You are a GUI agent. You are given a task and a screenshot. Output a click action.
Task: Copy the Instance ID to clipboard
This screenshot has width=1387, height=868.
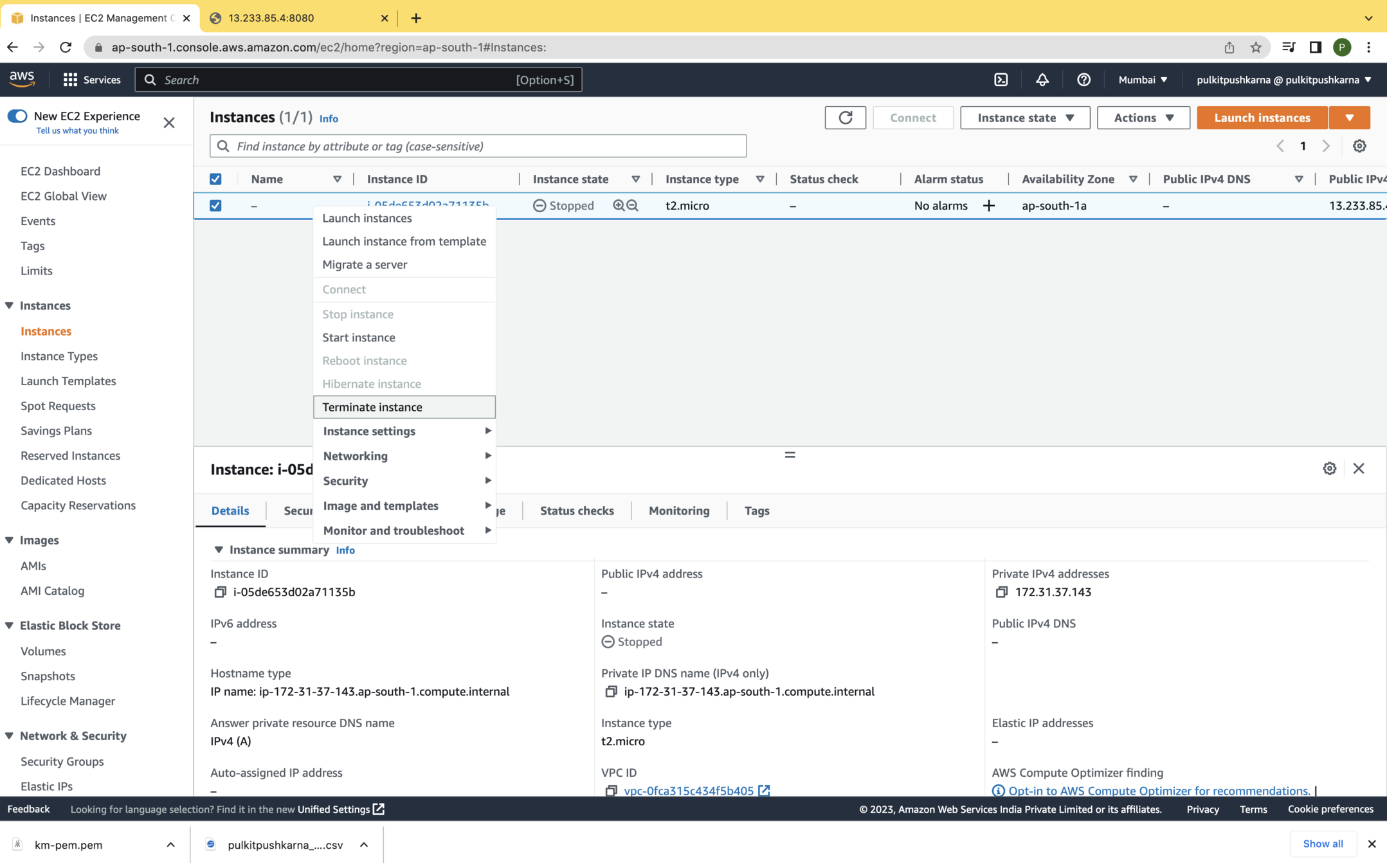coord(220,592)
